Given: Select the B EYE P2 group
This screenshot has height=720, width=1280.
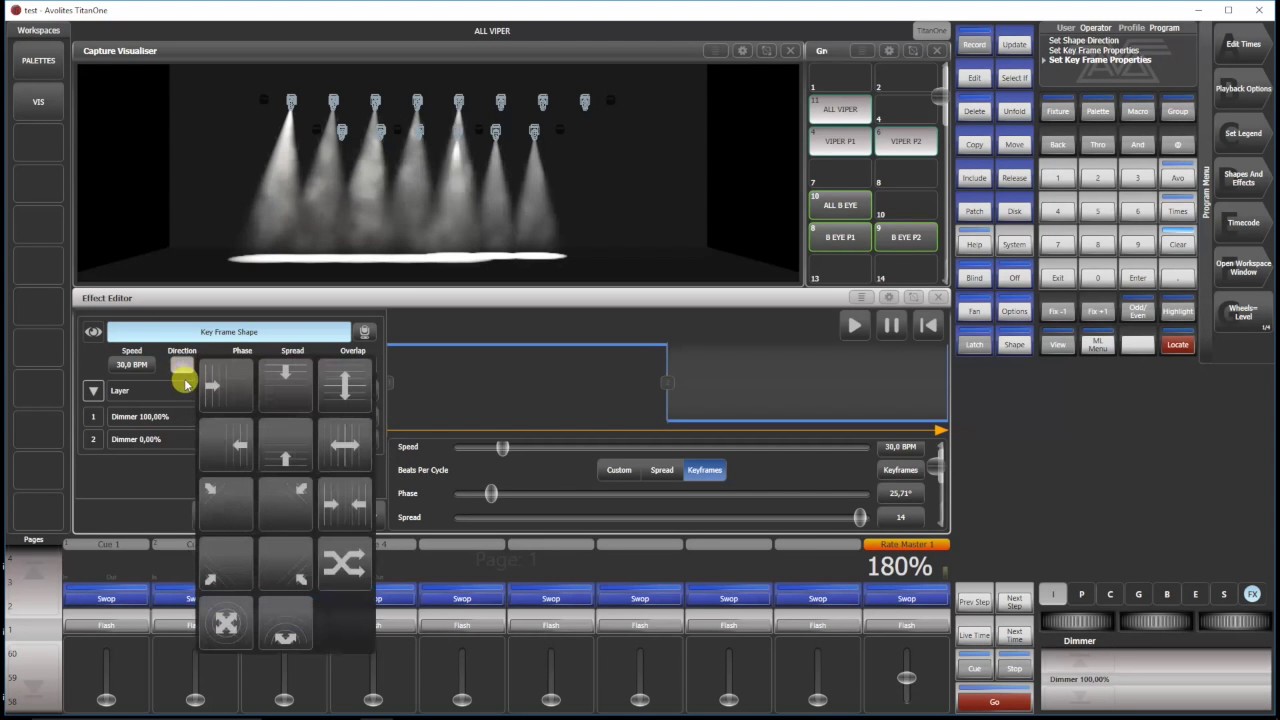Looking at the screenshot, I should pos(906,237).
